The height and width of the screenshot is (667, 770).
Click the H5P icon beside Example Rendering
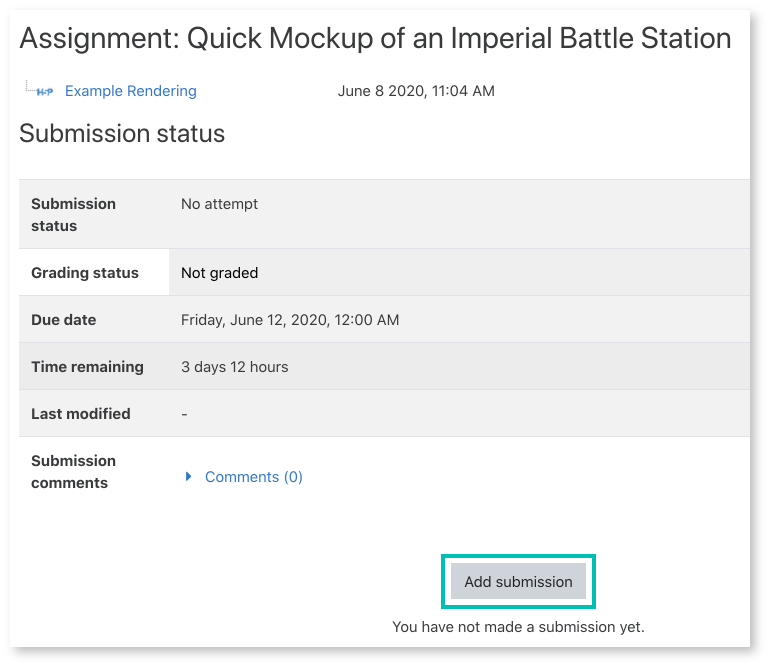(x=44, y=91)
